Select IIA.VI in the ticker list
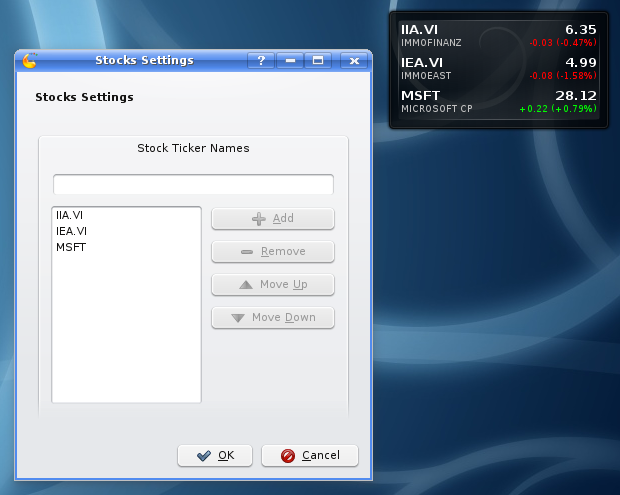620x495 pixels. tap(126, 215)
